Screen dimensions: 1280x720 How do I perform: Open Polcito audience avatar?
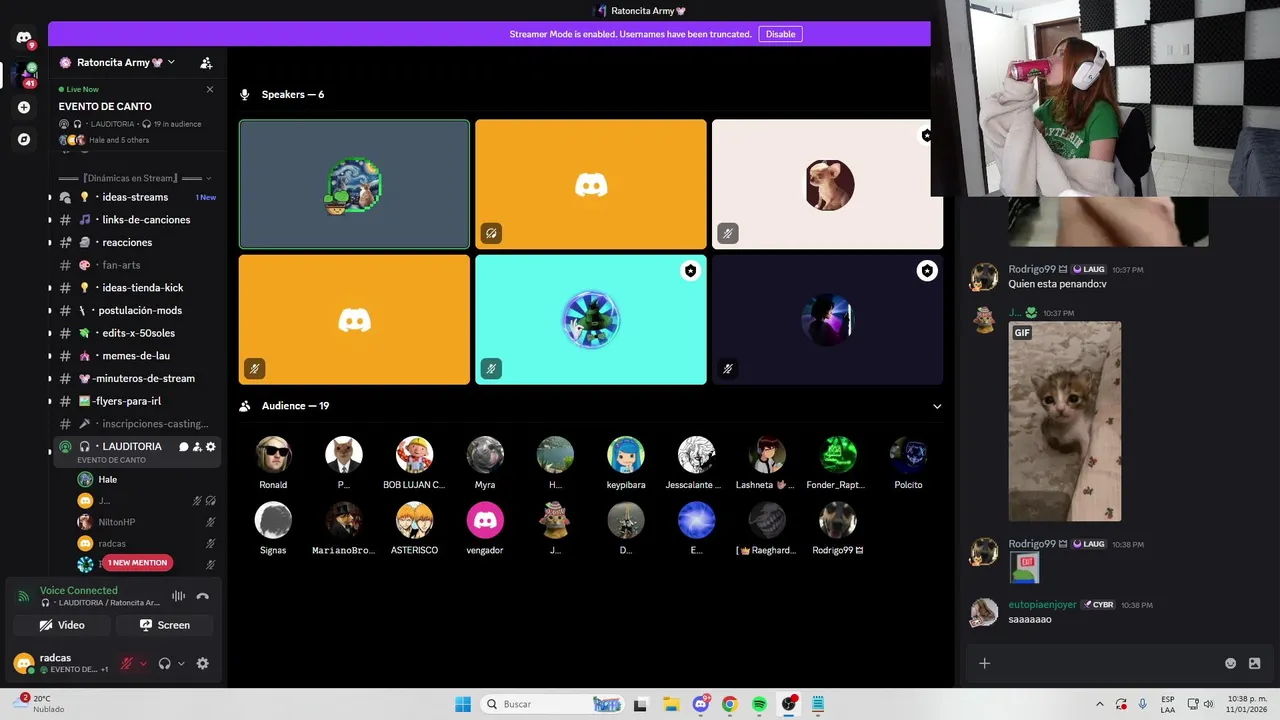pyautogui.click(x=908, y=455)
